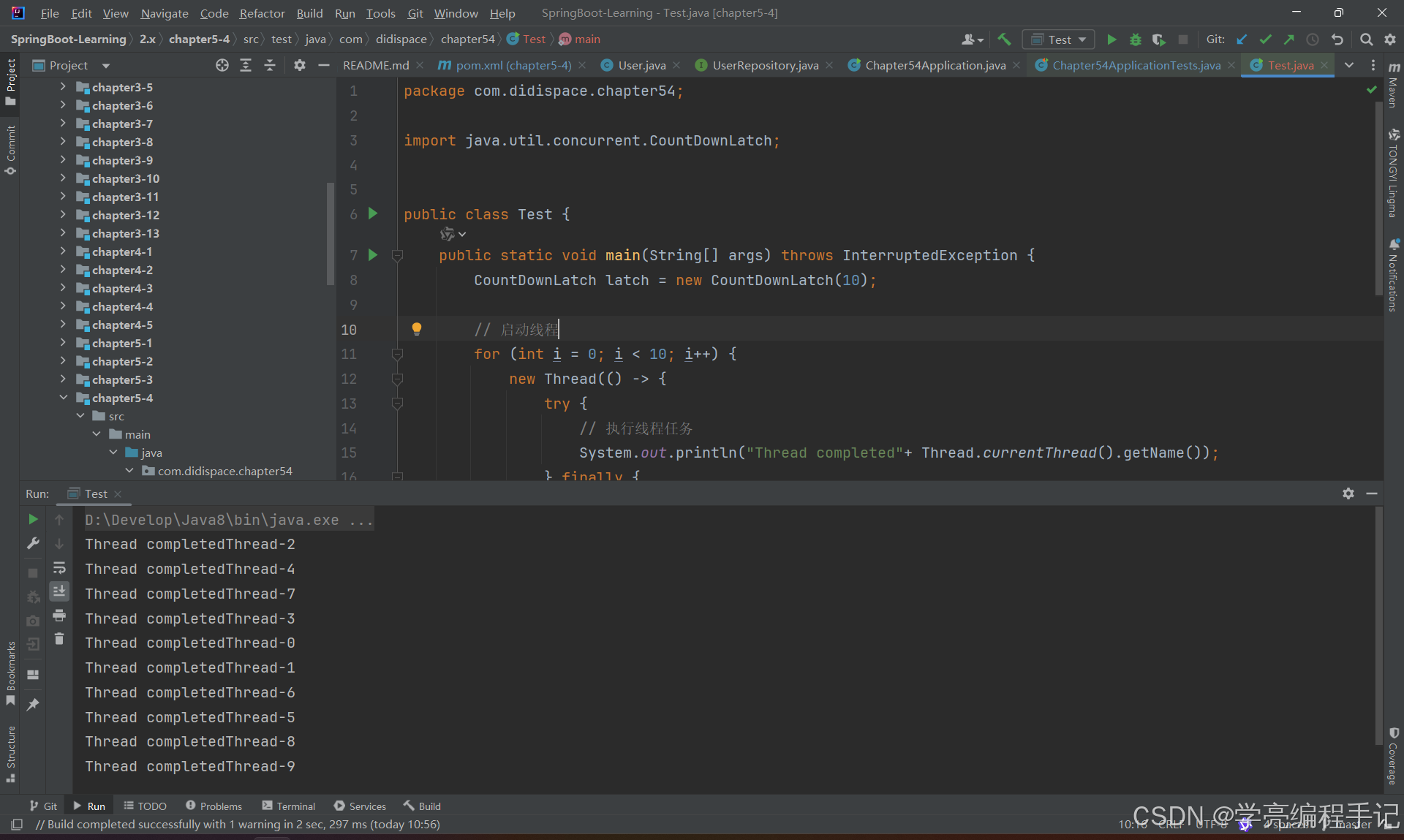Toggle scroll to end in console

click(59, 591)
